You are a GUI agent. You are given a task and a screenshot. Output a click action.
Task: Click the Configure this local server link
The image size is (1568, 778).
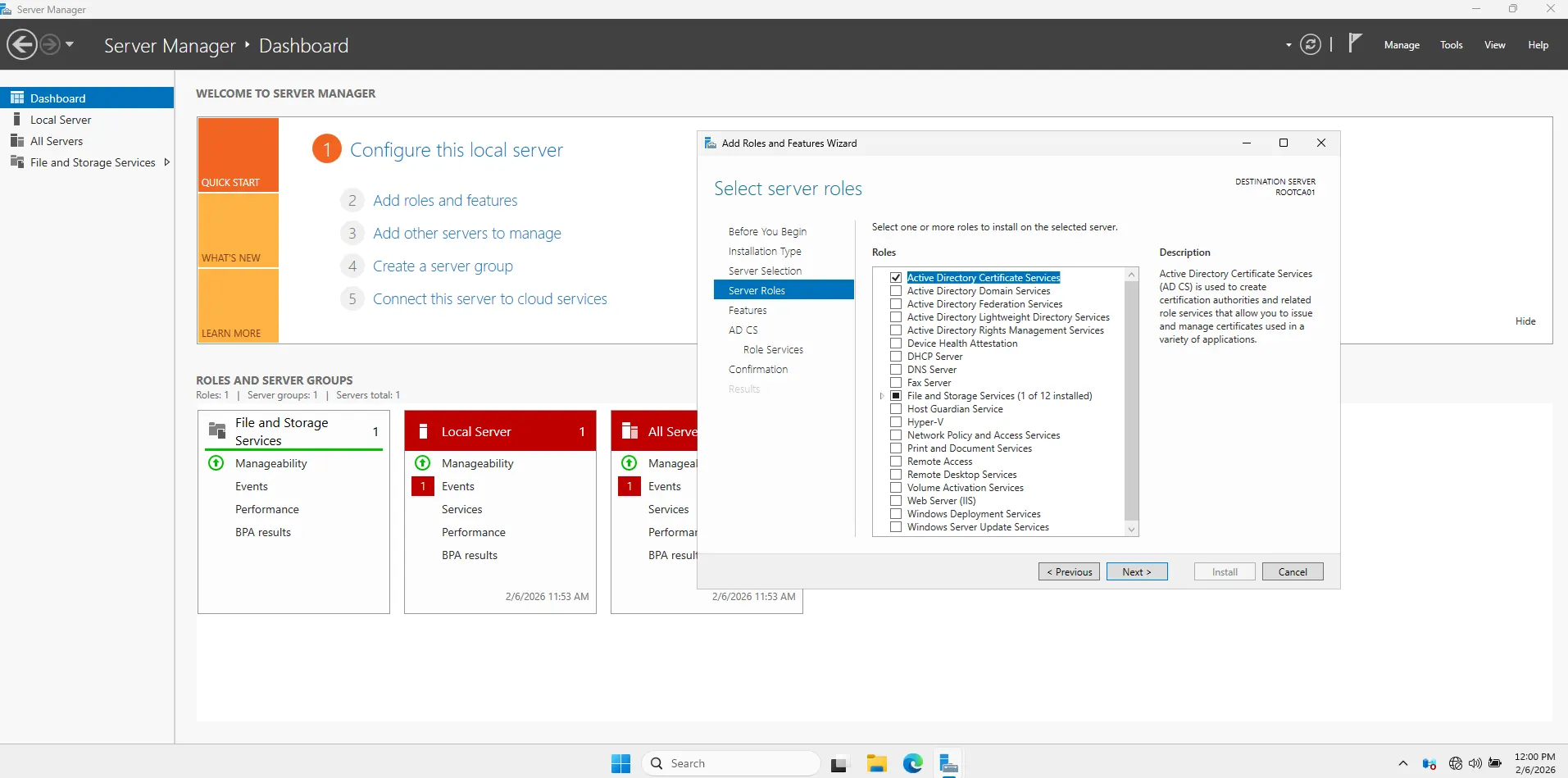click(457, 150)
